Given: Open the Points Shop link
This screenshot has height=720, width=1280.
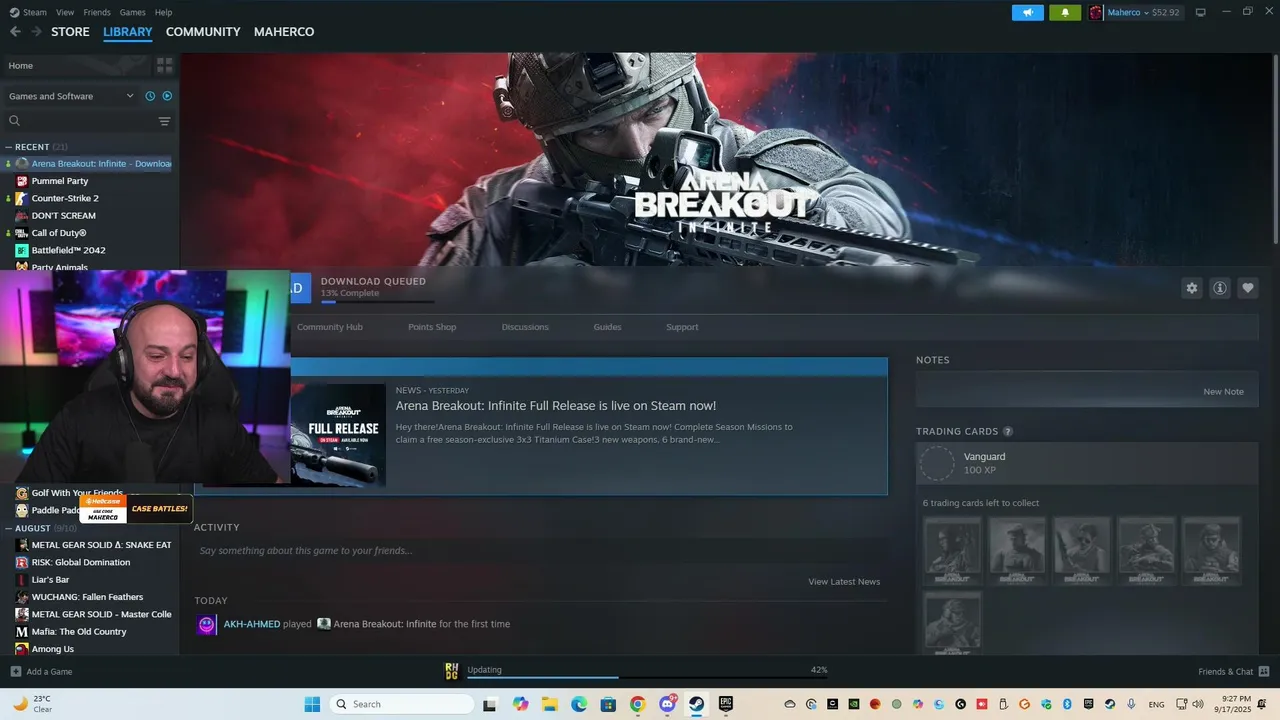Looking at the screenshot, I should click(432, 327).
